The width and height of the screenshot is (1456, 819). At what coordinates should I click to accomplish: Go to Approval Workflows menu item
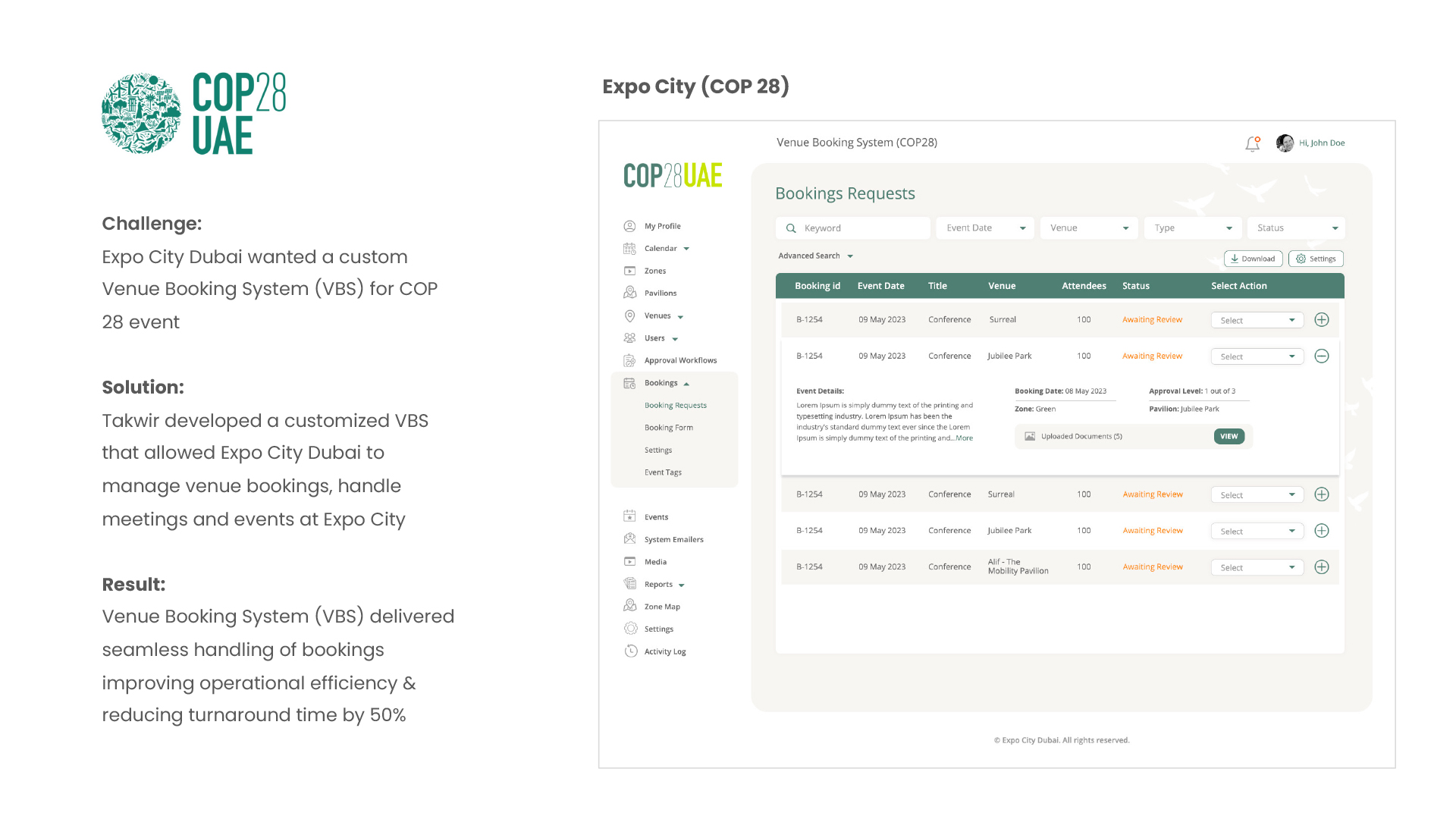tap(680, 360)
